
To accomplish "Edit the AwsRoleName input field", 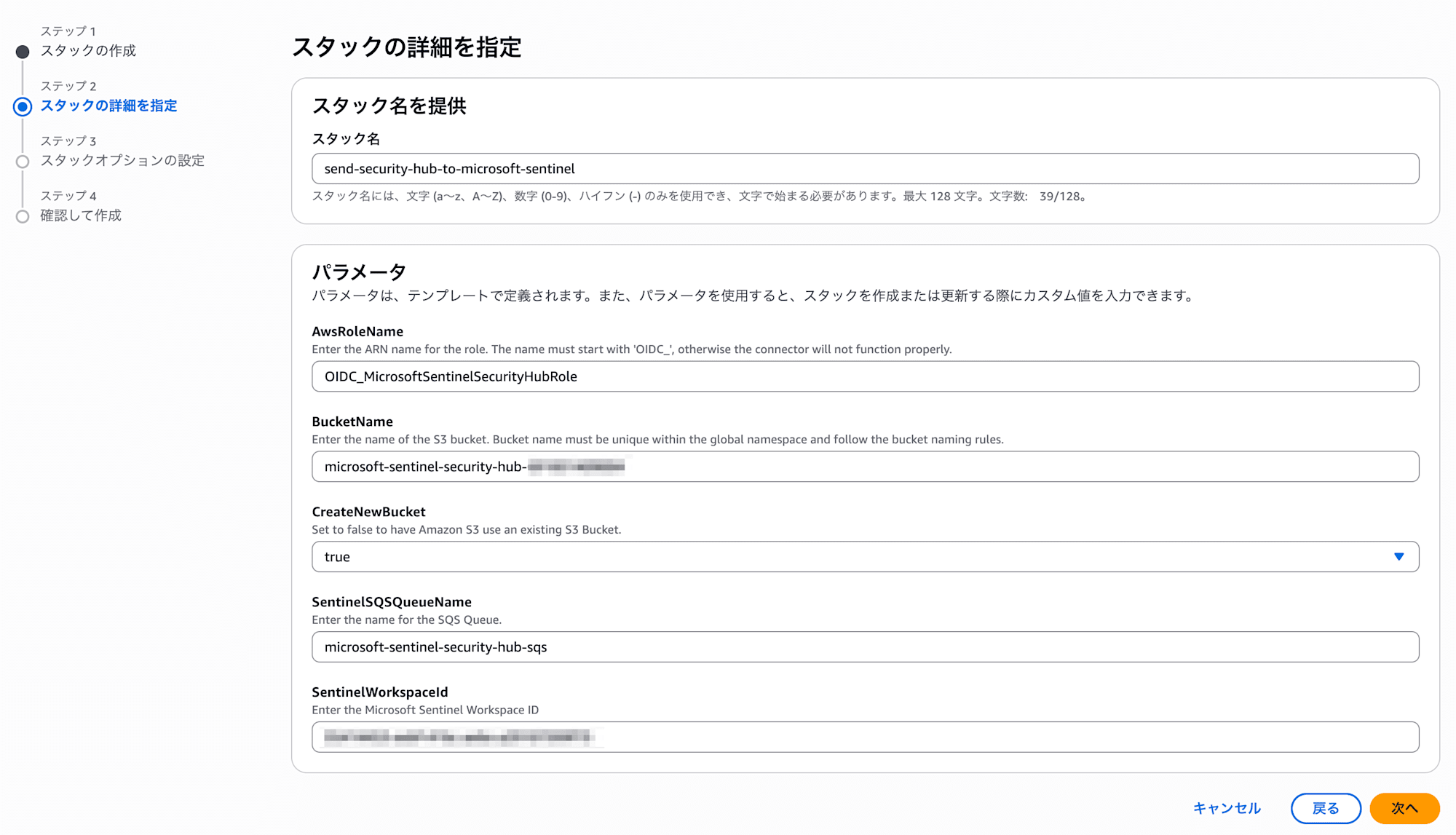I will (x=865, y=376).
